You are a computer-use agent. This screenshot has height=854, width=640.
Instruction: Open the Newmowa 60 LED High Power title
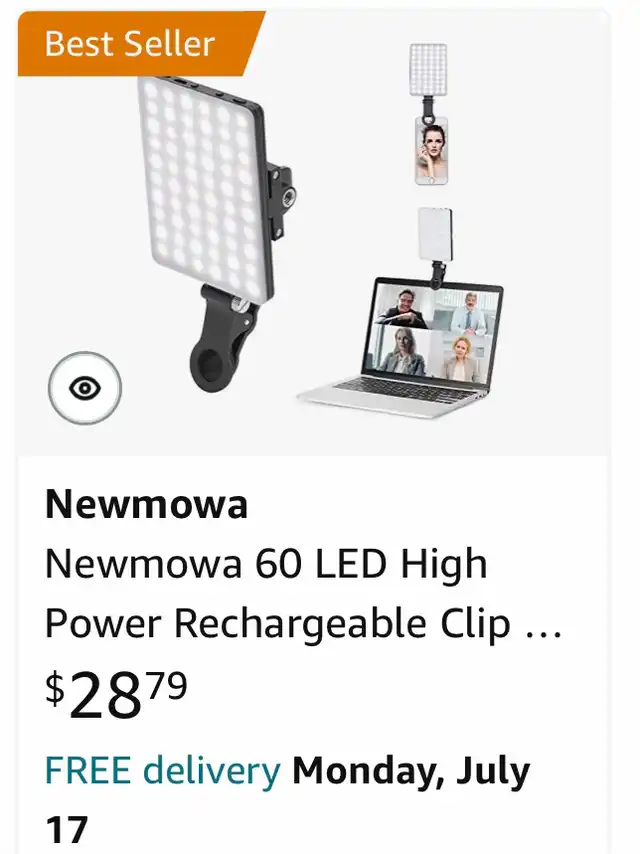pos(266,563)
